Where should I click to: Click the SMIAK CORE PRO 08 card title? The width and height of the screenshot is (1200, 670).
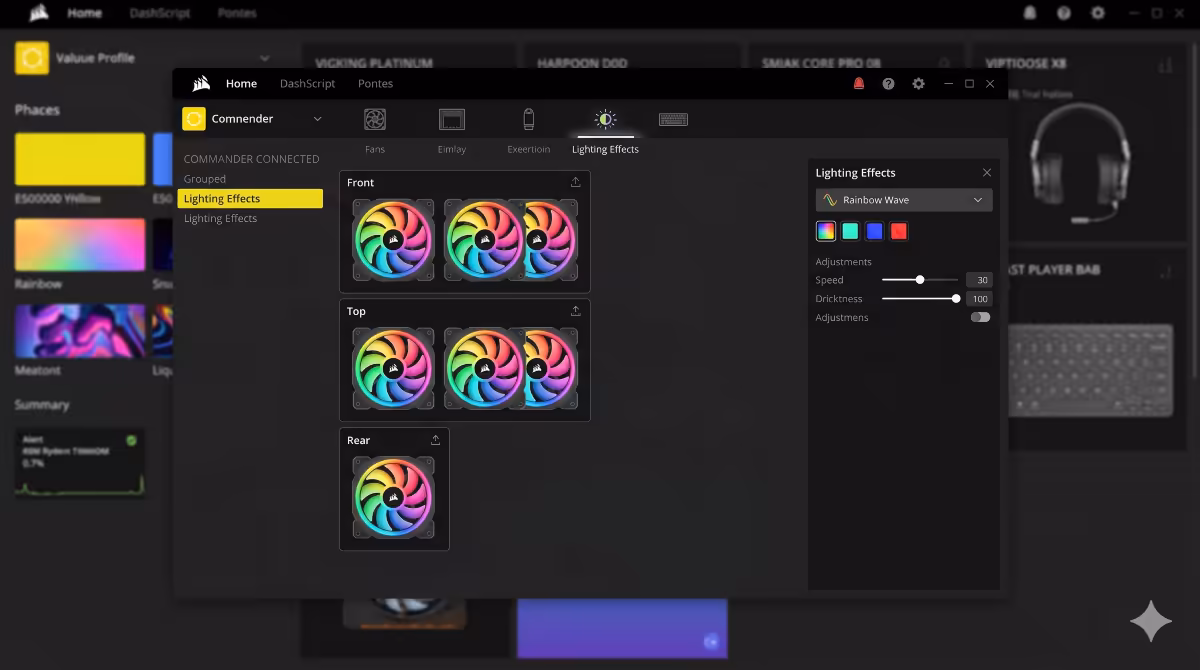[821, 63]
